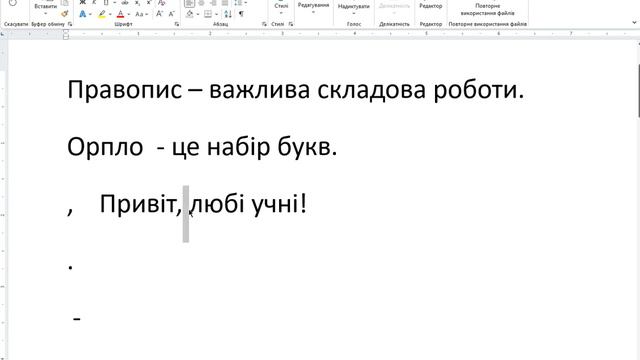Increase font size with the larger A icon
This screenshot has width=640, height=360.
point(159,14)
